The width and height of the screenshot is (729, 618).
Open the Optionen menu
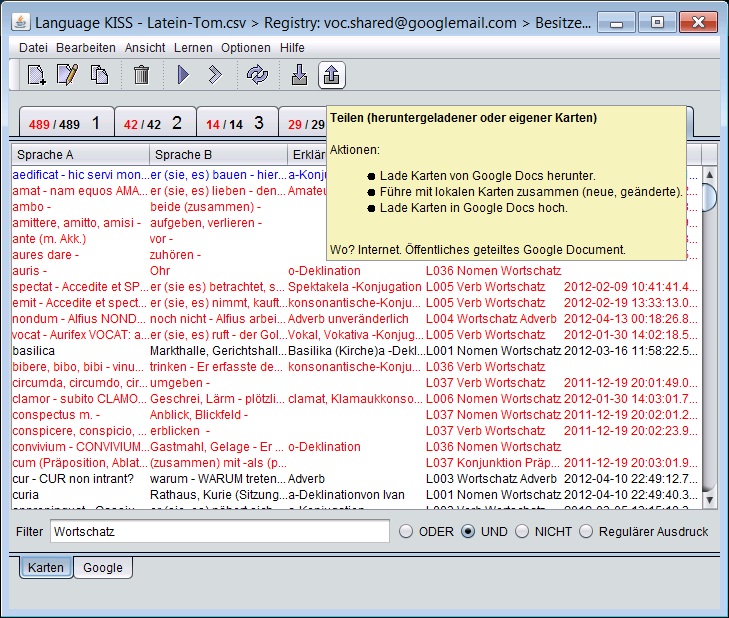click(x=245, y=48)
